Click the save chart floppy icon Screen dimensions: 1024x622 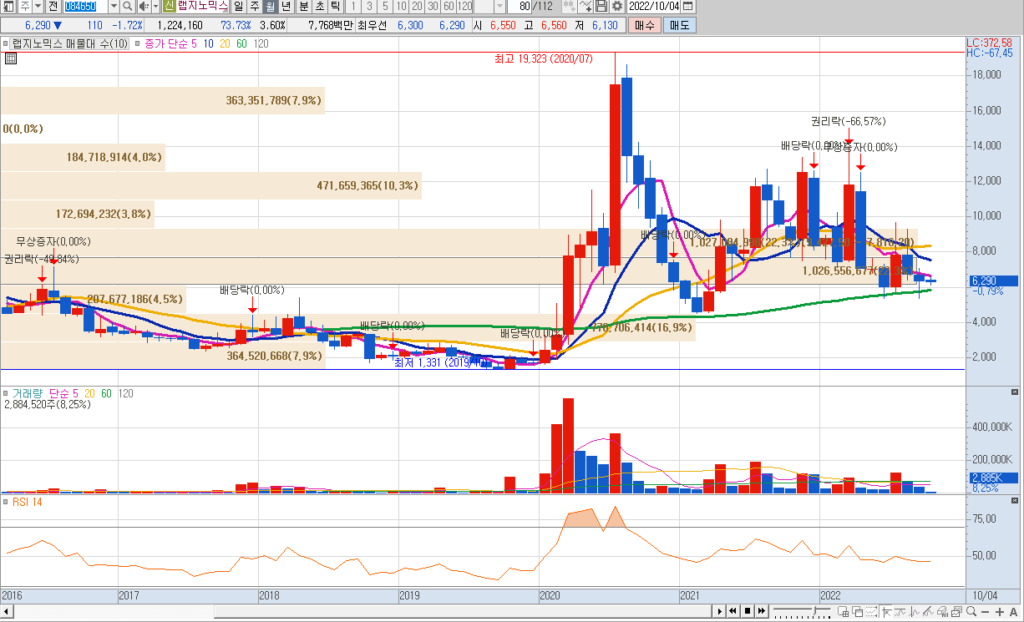tap(601, 6)
